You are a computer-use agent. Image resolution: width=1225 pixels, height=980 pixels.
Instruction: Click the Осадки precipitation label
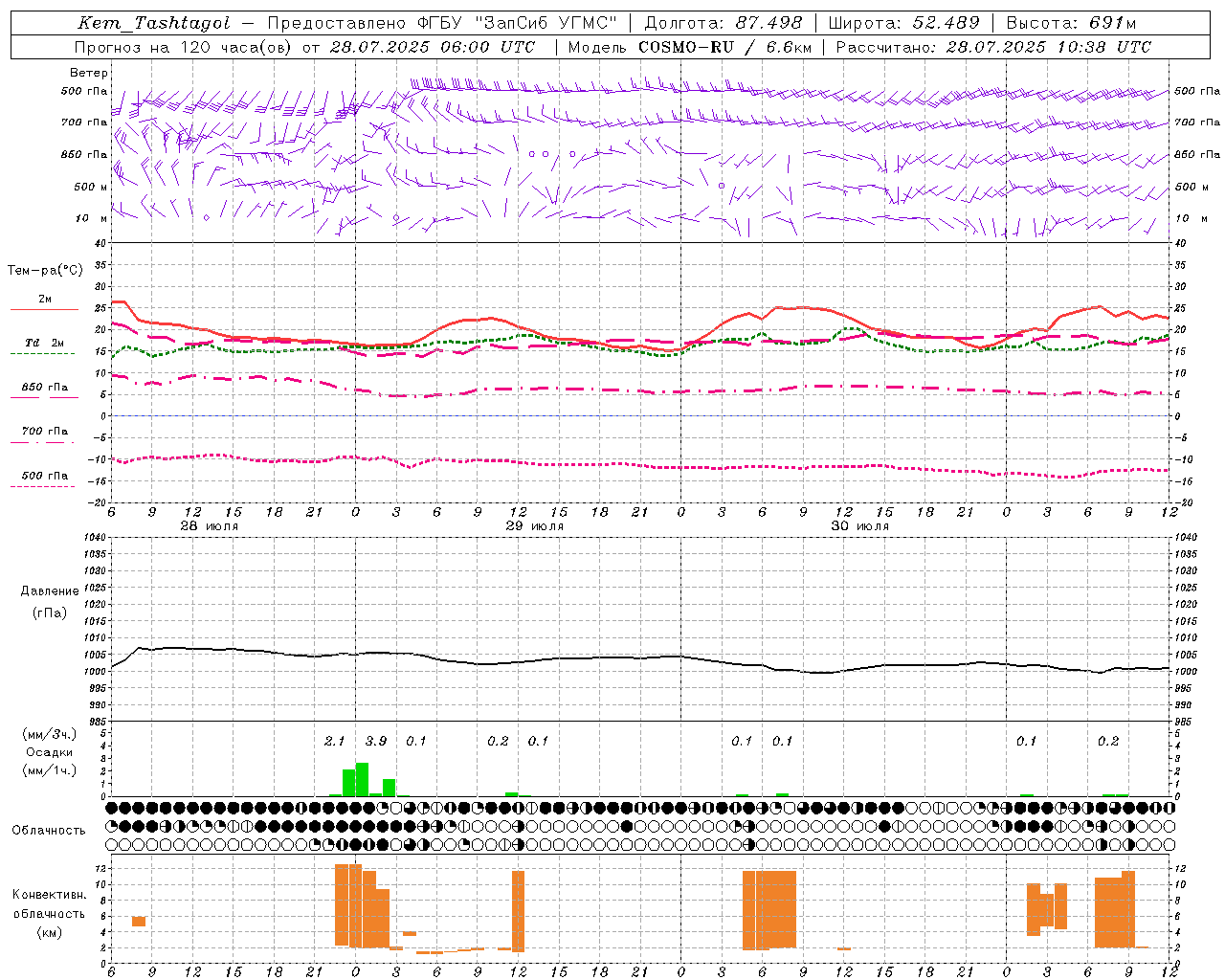point(50,752)
